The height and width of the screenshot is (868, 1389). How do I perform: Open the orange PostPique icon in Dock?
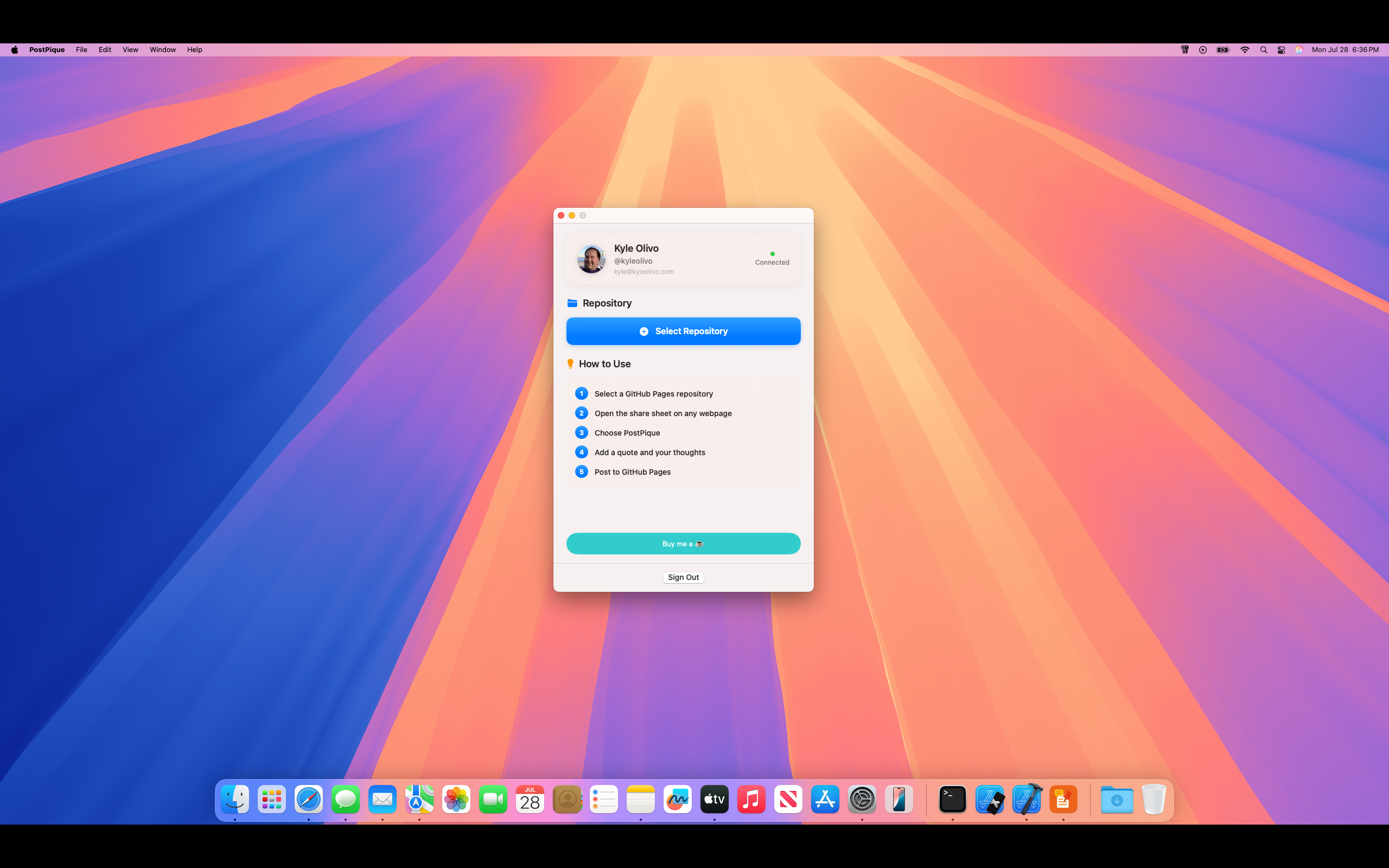1063,799
